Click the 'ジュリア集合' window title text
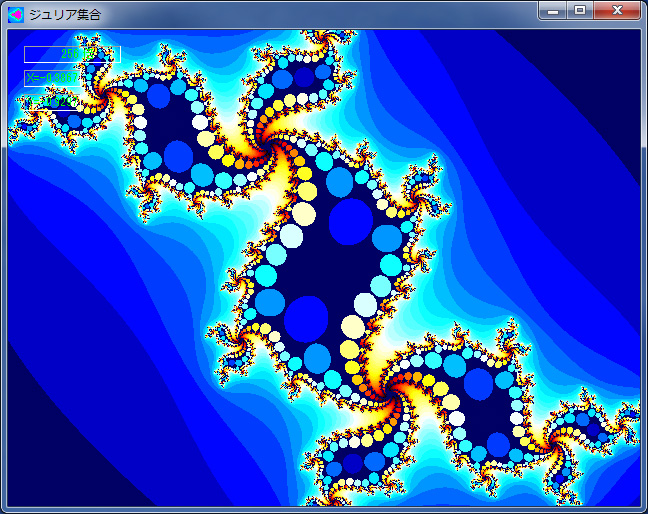The height and width of the screenshot is (514, 648). pos(65,15)
